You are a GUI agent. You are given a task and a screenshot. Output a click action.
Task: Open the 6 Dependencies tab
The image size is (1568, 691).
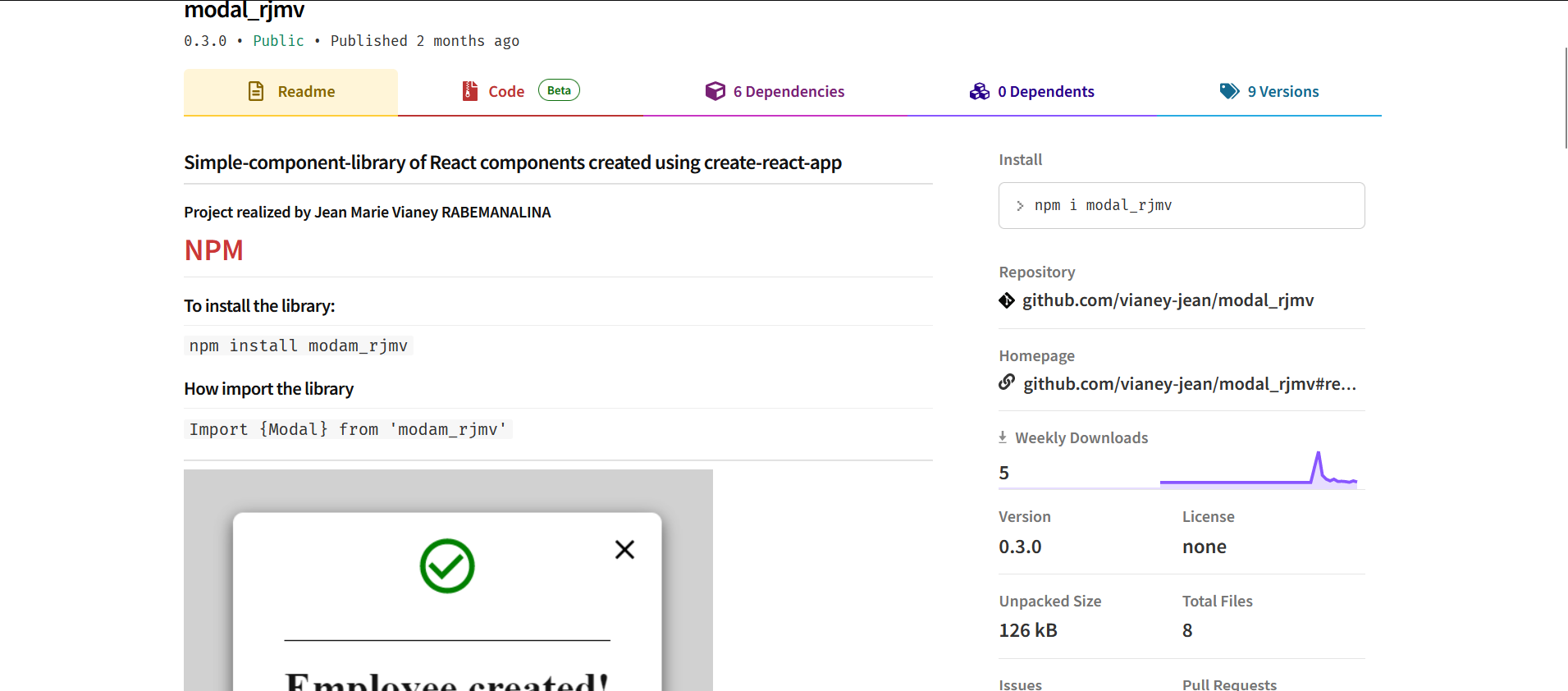(775, 92)
